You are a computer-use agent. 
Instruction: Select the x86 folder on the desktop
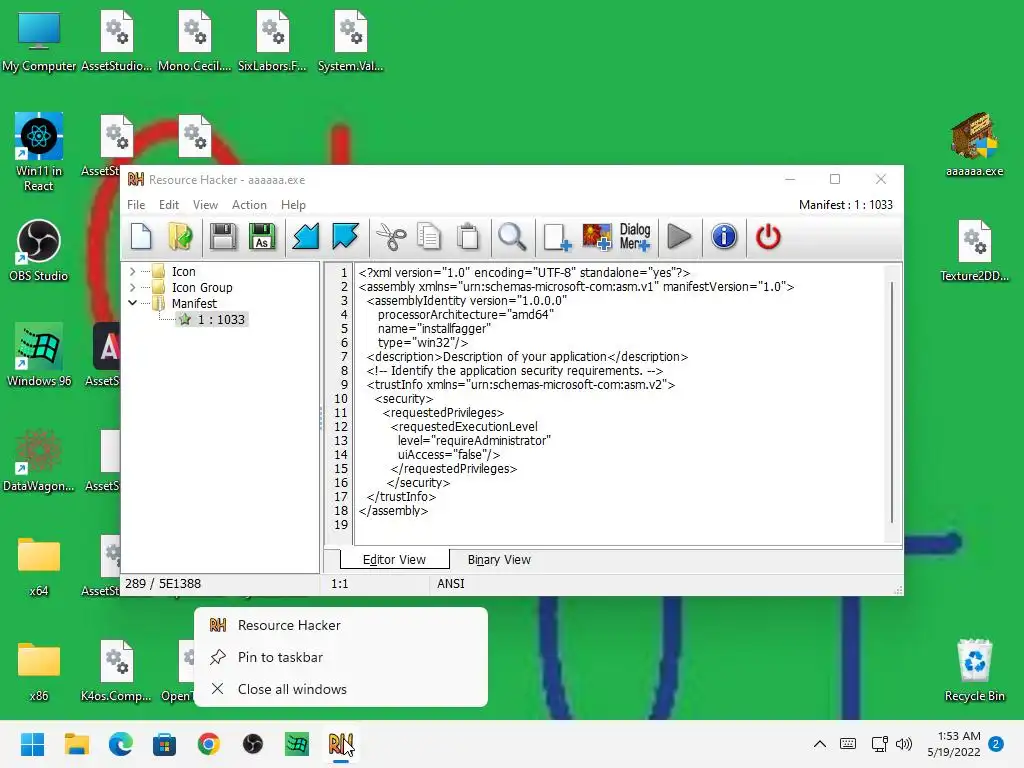tap(39, 671)
